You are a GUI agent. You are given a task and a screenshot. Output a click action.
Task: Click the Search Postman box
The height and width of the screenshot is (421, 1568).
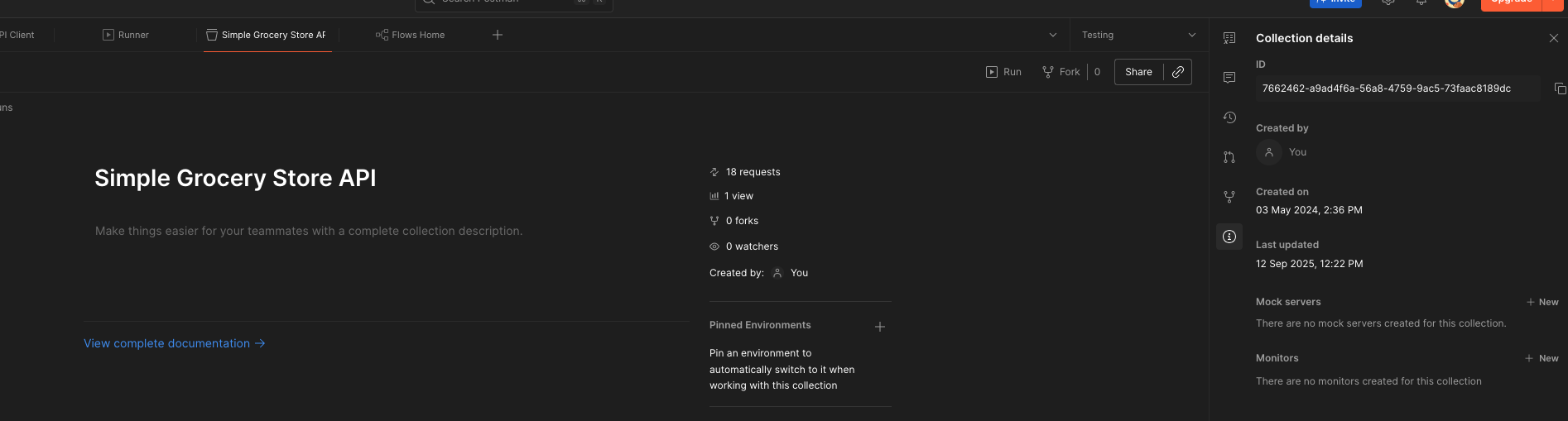(x=513, y=2)
